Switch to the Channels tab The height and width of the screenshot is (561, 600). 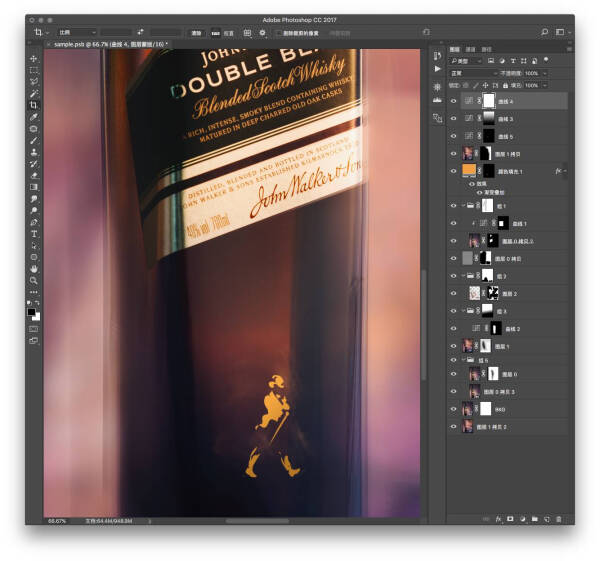tap(470, 49)
